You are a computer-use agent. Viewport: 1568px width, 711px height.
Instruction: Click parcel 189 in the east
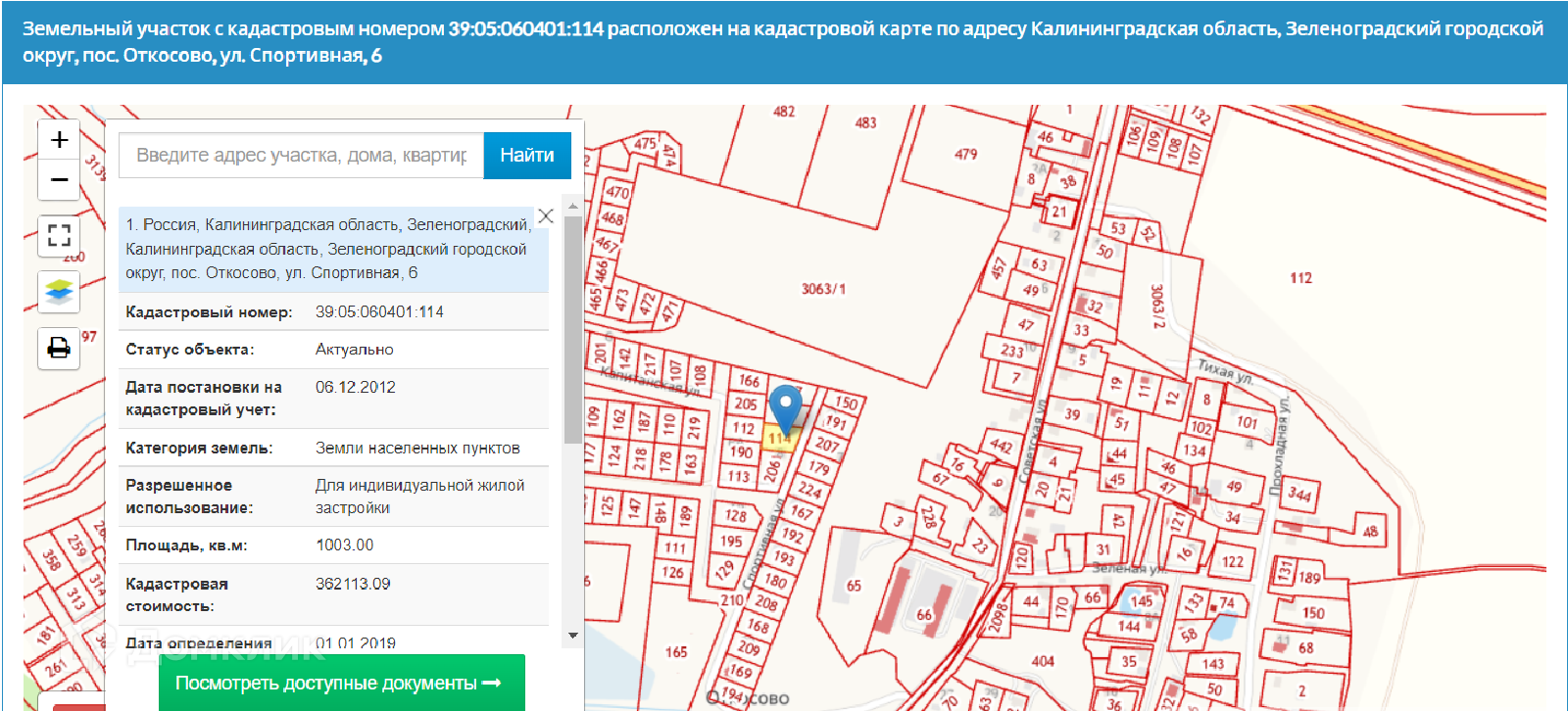[x=1310, y=578]
